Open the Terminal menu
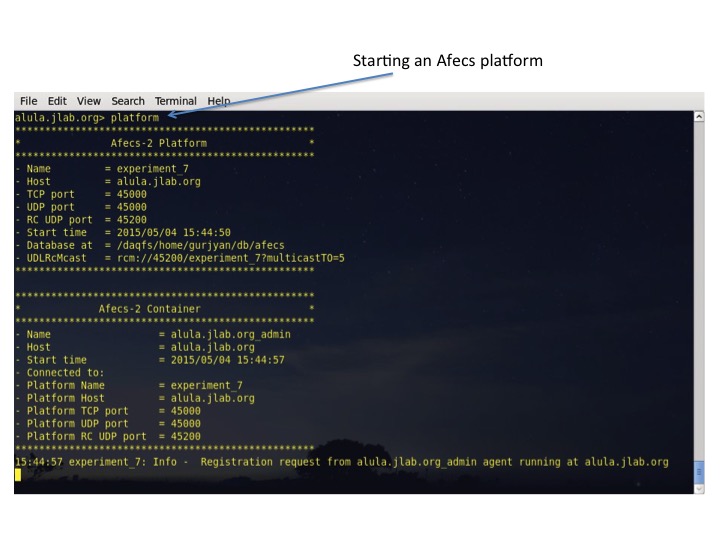This screenshot has height=540, width=720. (176, 101)
